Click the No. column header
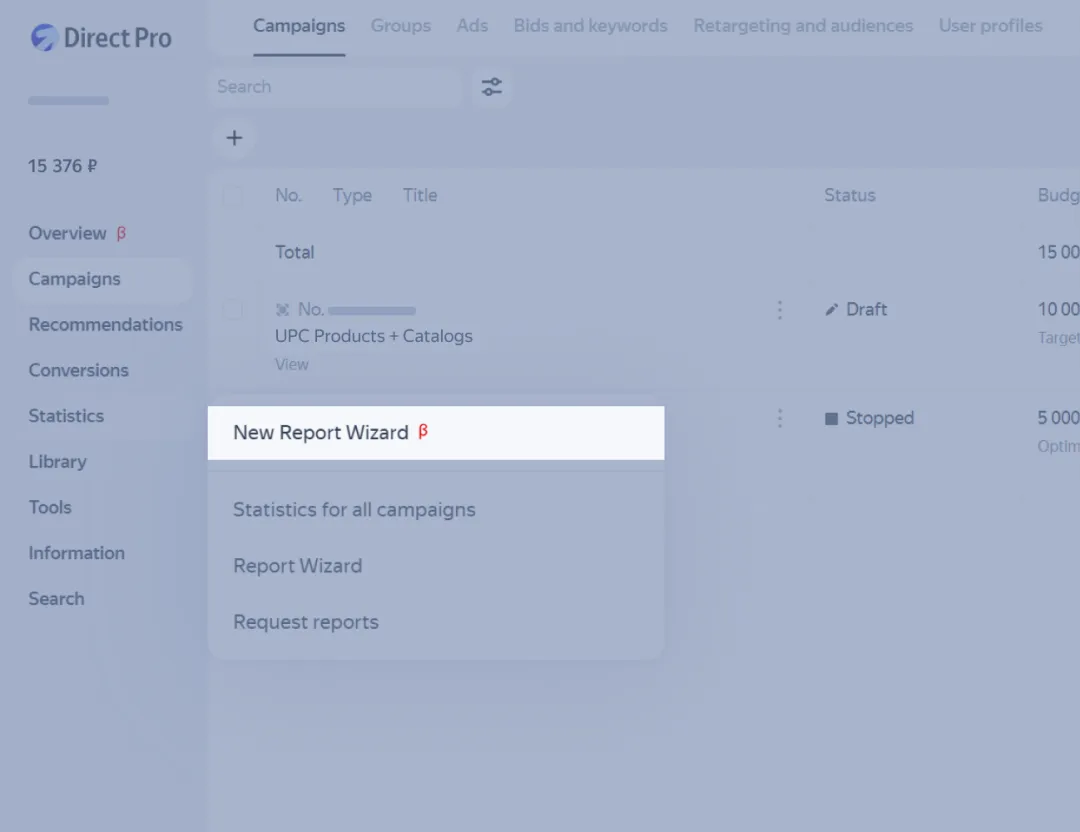 point(289,196)
